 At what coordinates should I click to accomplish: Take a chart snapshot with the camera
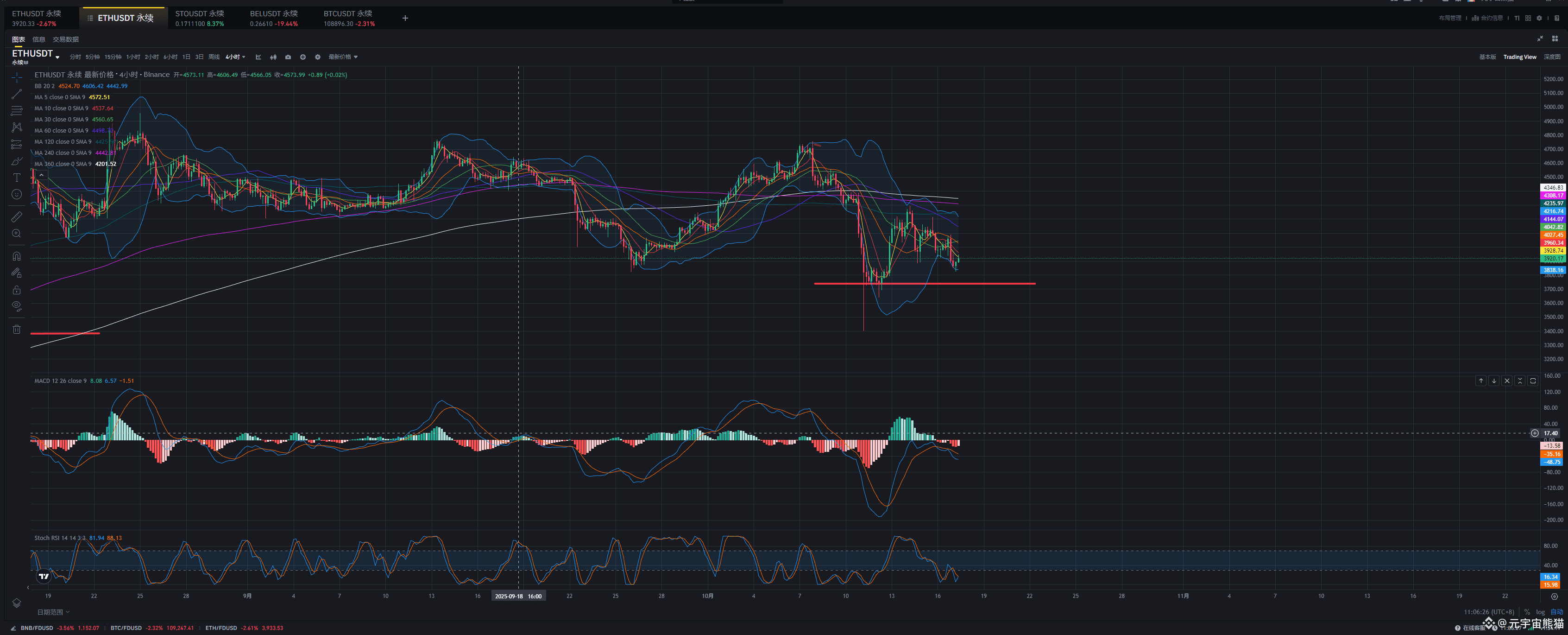click(x=288, y=57)
